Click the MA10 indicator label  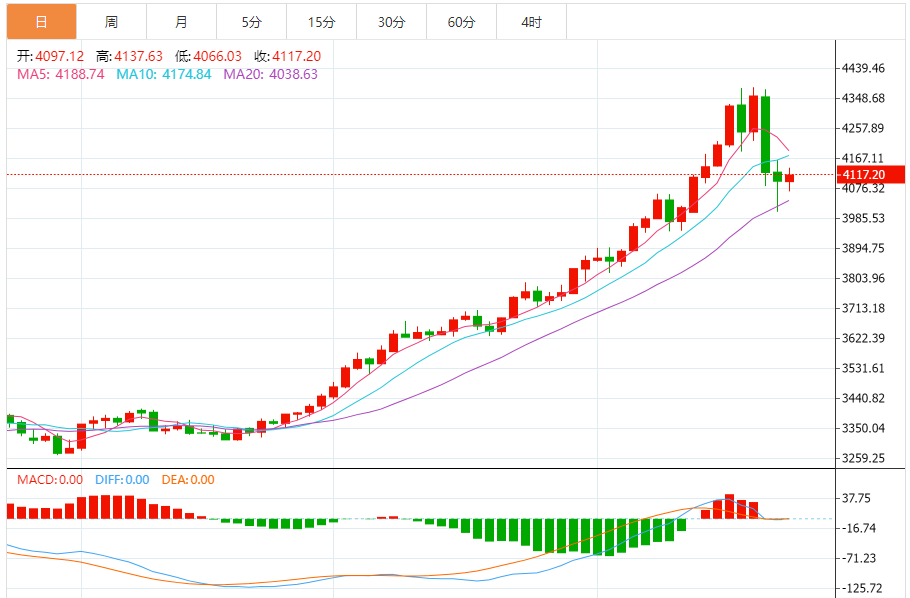[164, 74]
